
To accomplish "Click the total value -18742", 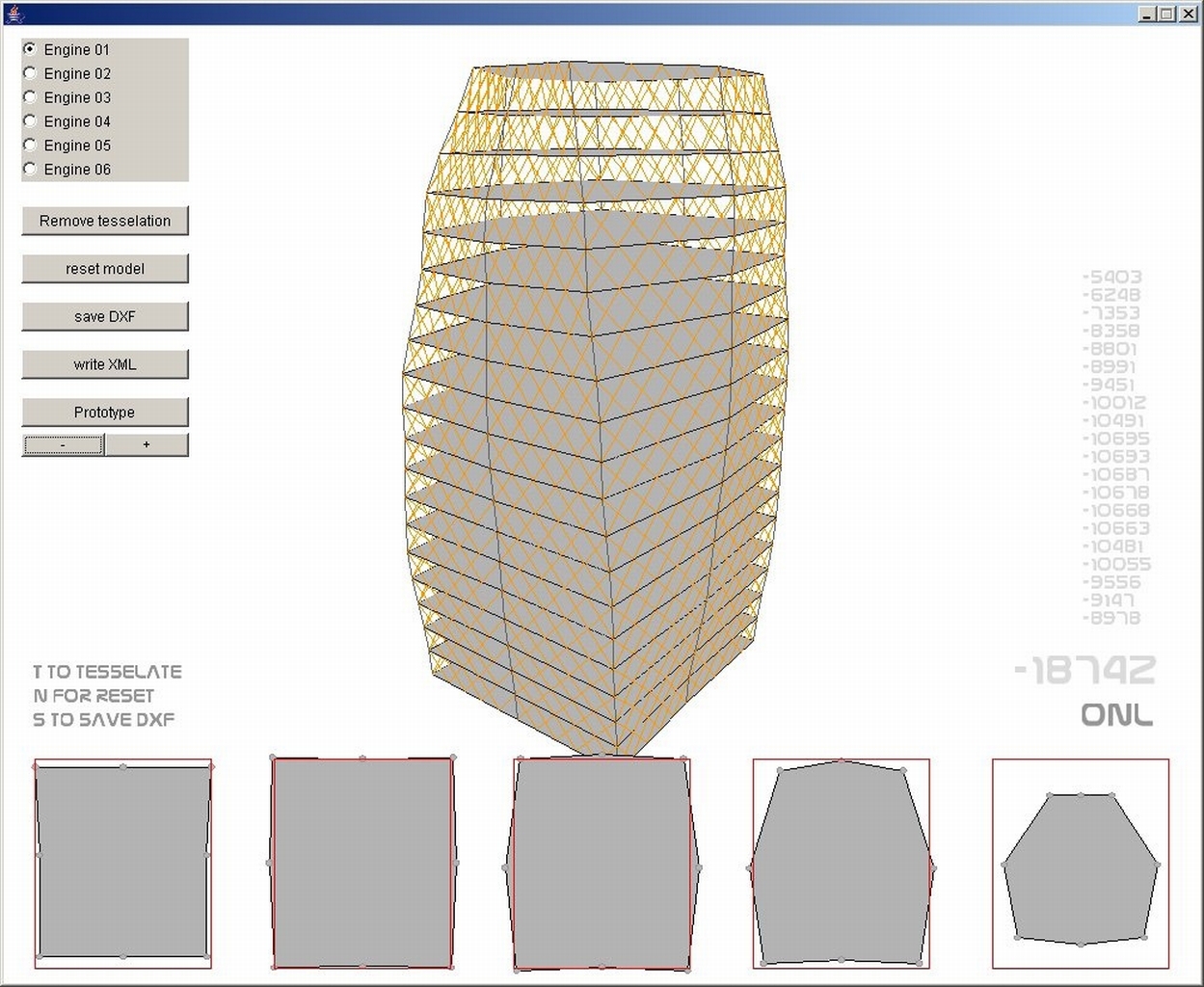I will click(x=1087, y=667).
